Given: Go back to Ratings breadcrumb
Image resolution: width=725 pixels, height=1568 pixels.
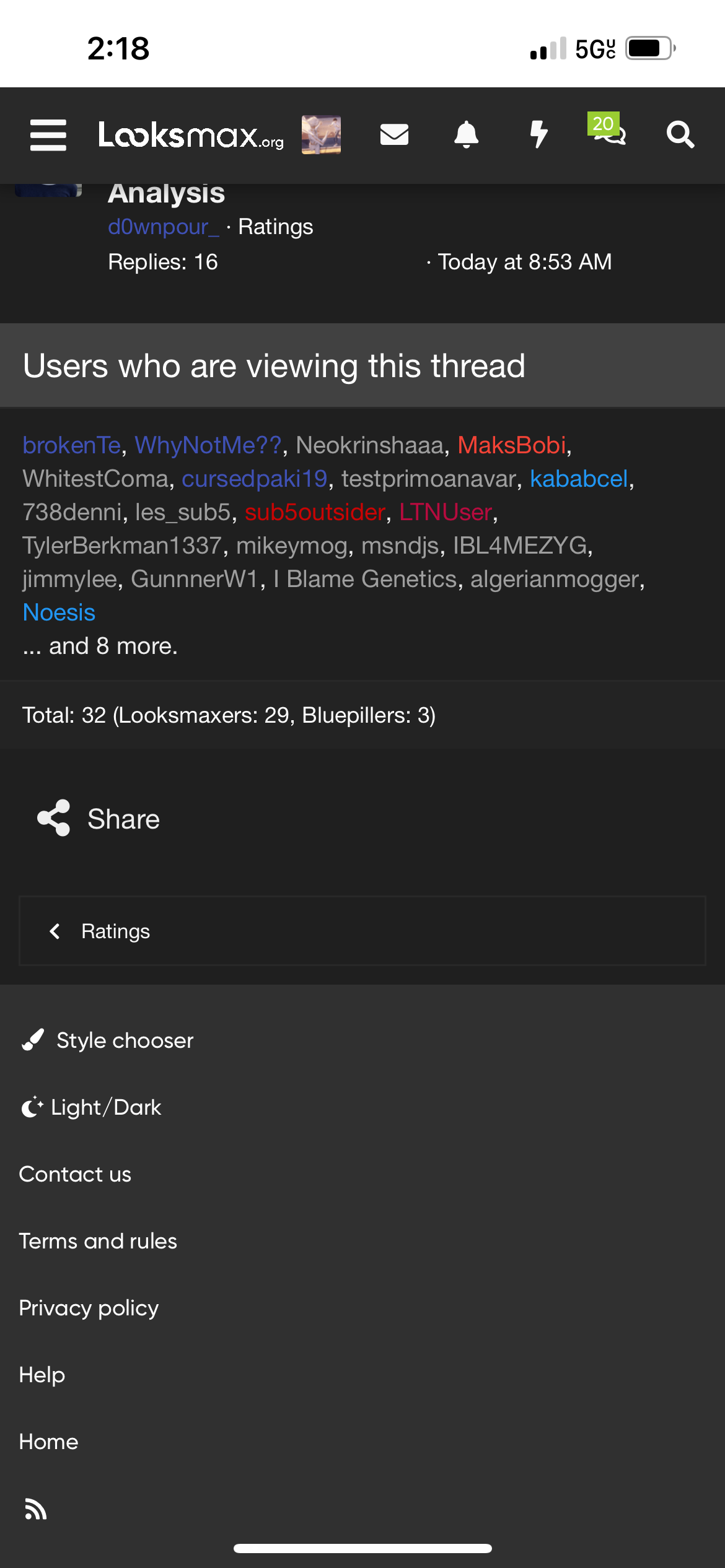Looking at the screenshot, I should (115, 931).
